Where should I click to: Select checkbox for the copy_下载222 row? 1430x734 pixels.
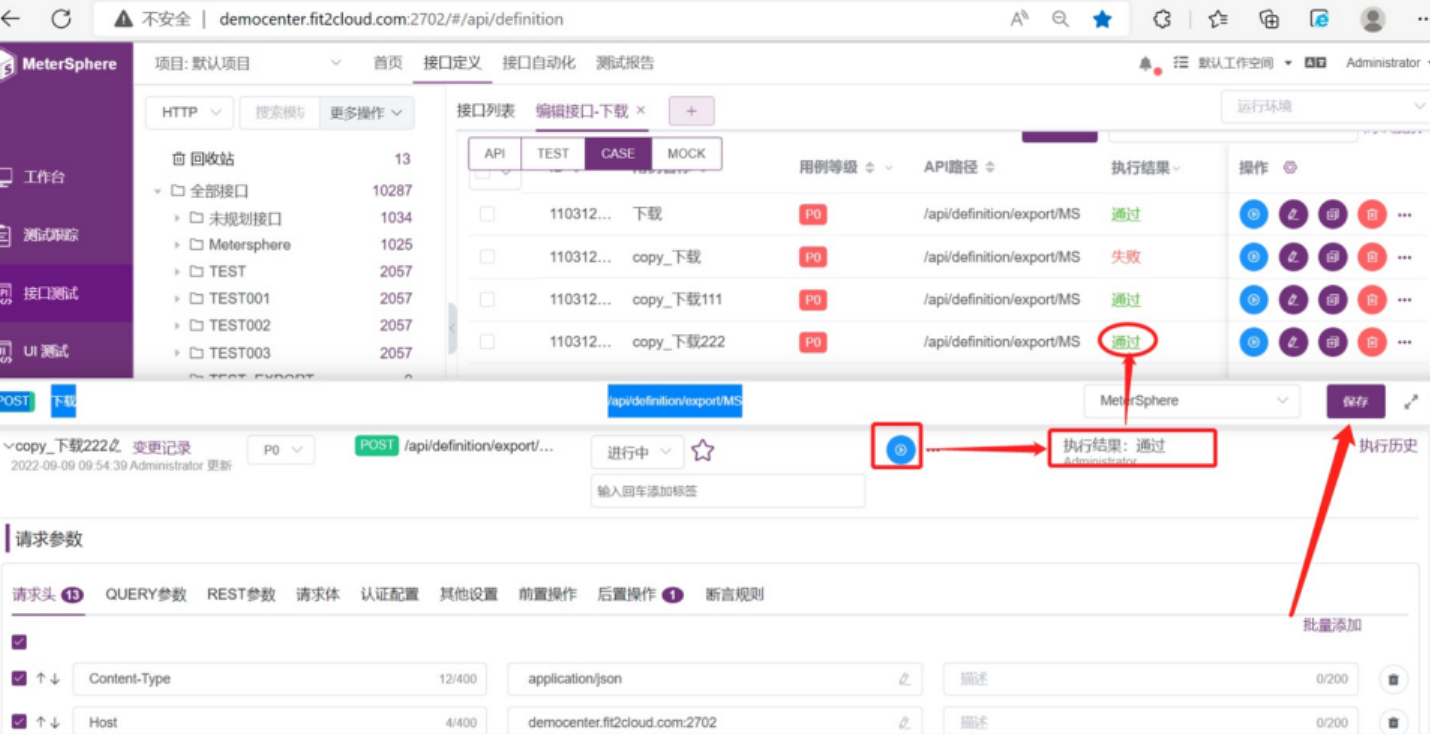487,342
